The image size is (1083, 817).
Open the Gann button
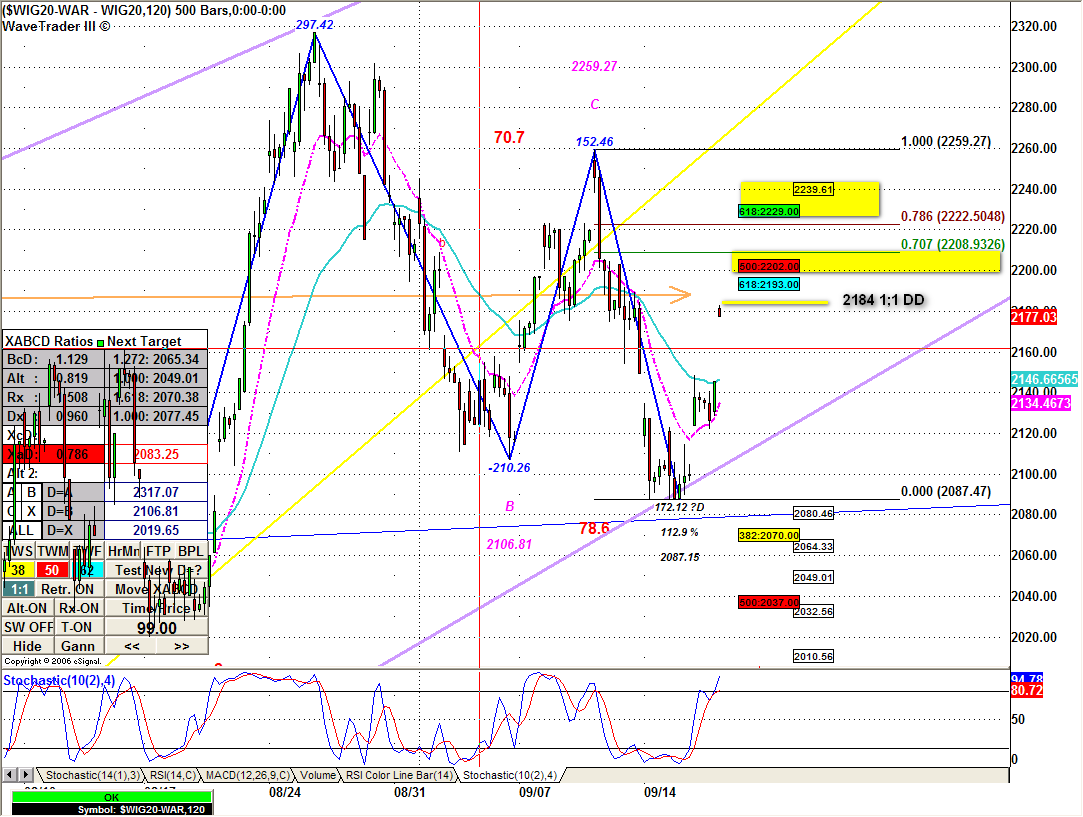pyautogui.click(x=79, y=646)
